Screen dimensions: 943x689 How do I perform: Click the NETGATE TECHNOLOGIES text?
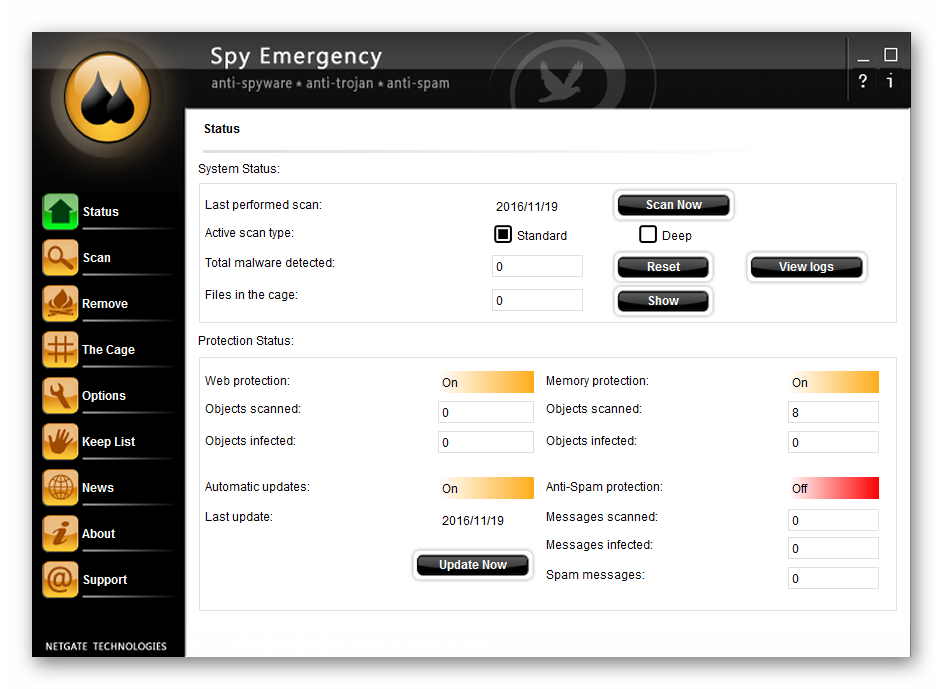pos(106,646)
